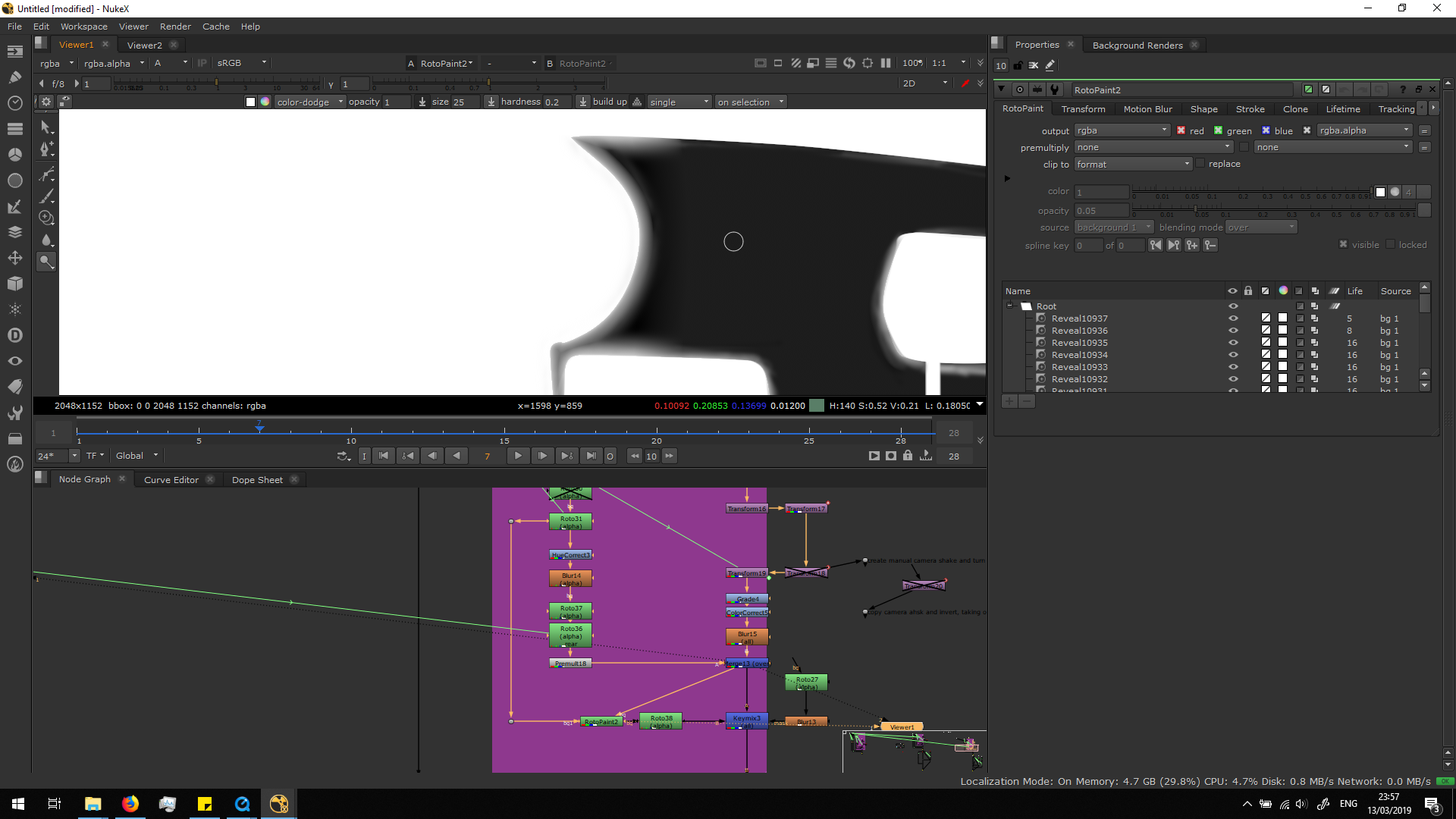
Task: Switch to the Motion Blur tab
Action: pyautogui.click(x=1147, y=109)
